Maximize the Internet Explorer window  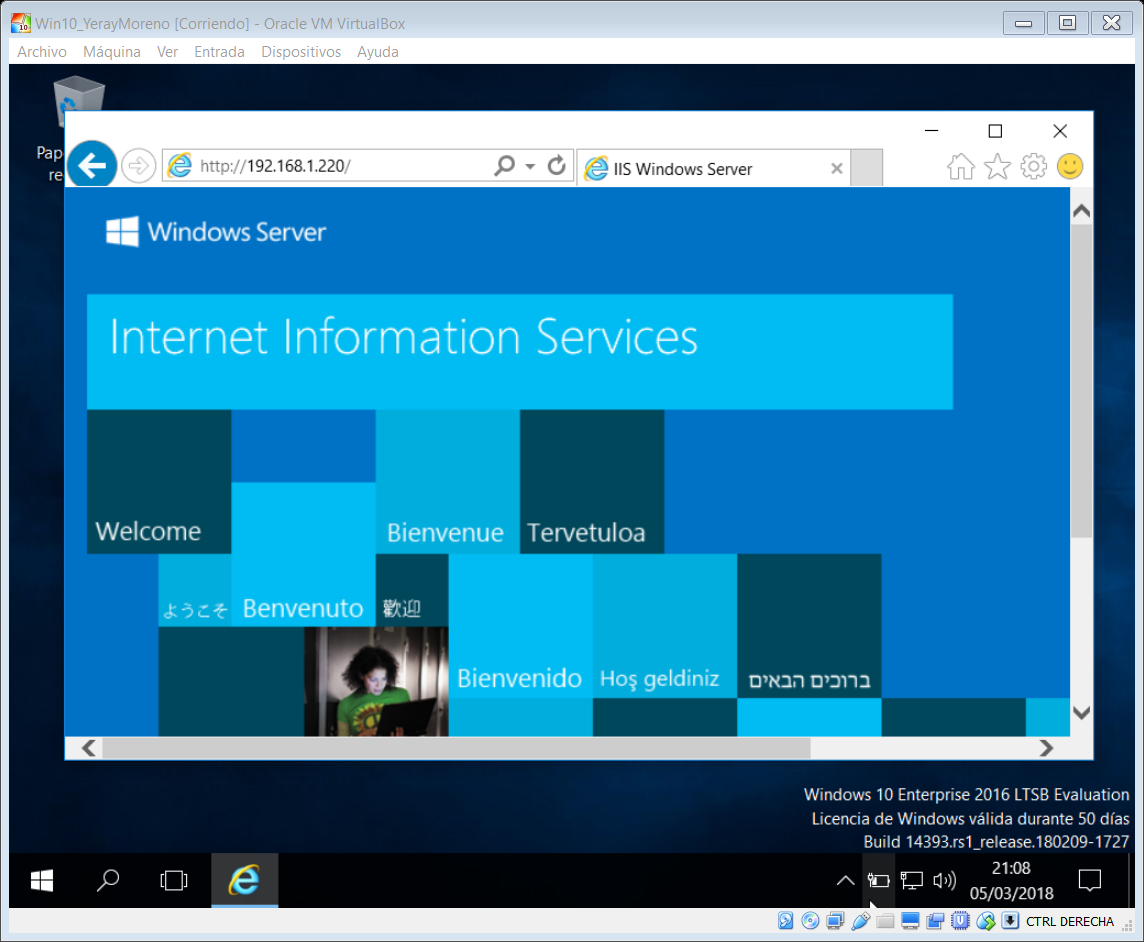coord(995,131)
